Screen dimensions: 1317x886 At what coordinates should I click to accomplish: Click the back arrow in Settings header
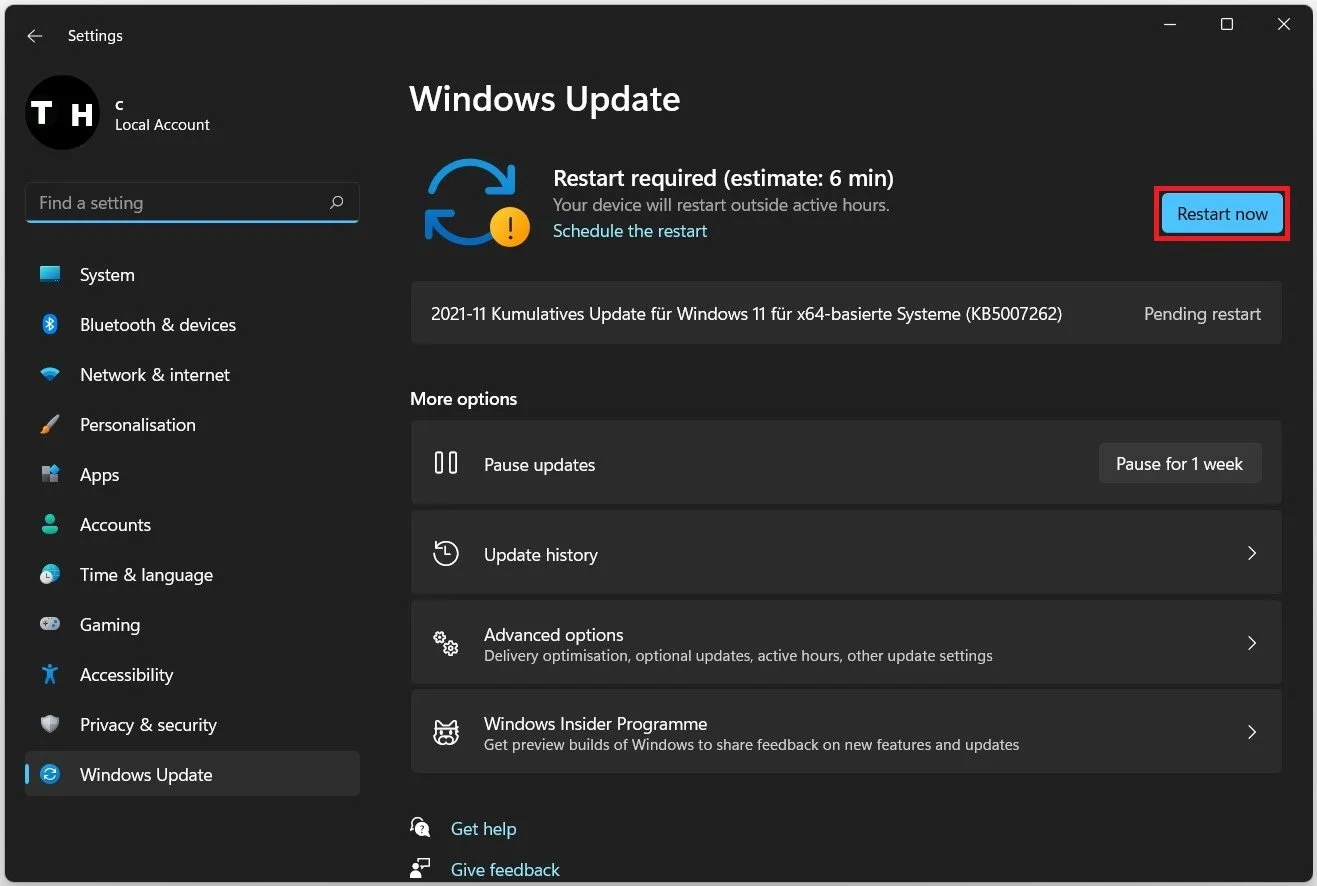coord(35,36)
